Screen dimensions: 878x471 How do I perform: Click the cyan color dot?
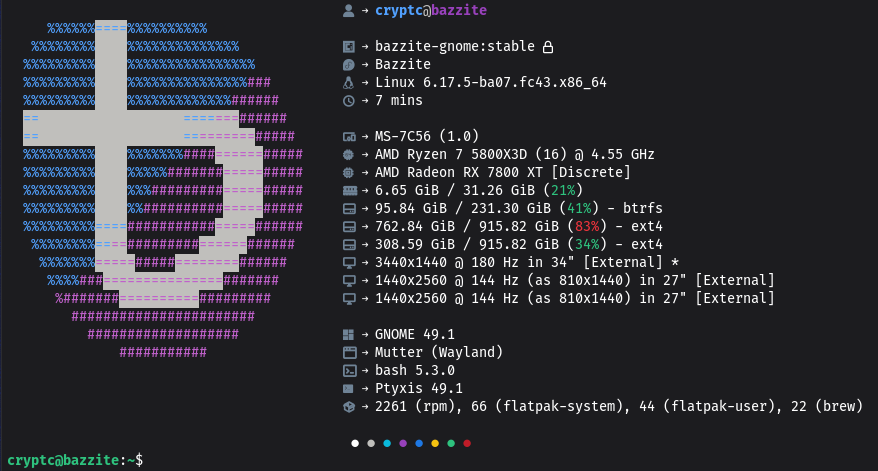(x=387, y=443)
